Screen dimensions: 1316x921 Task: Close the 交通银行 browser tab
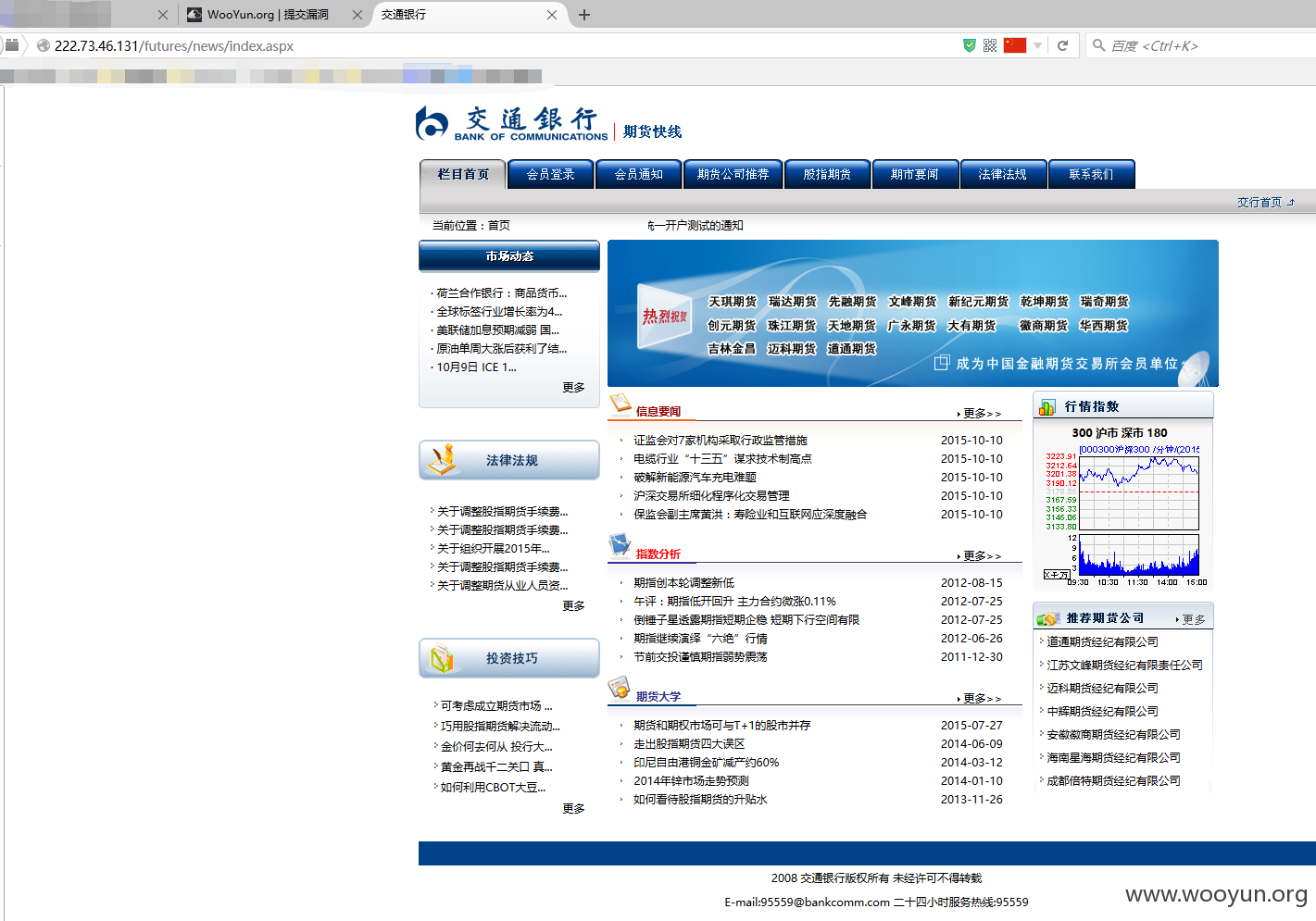pos(552,15)
